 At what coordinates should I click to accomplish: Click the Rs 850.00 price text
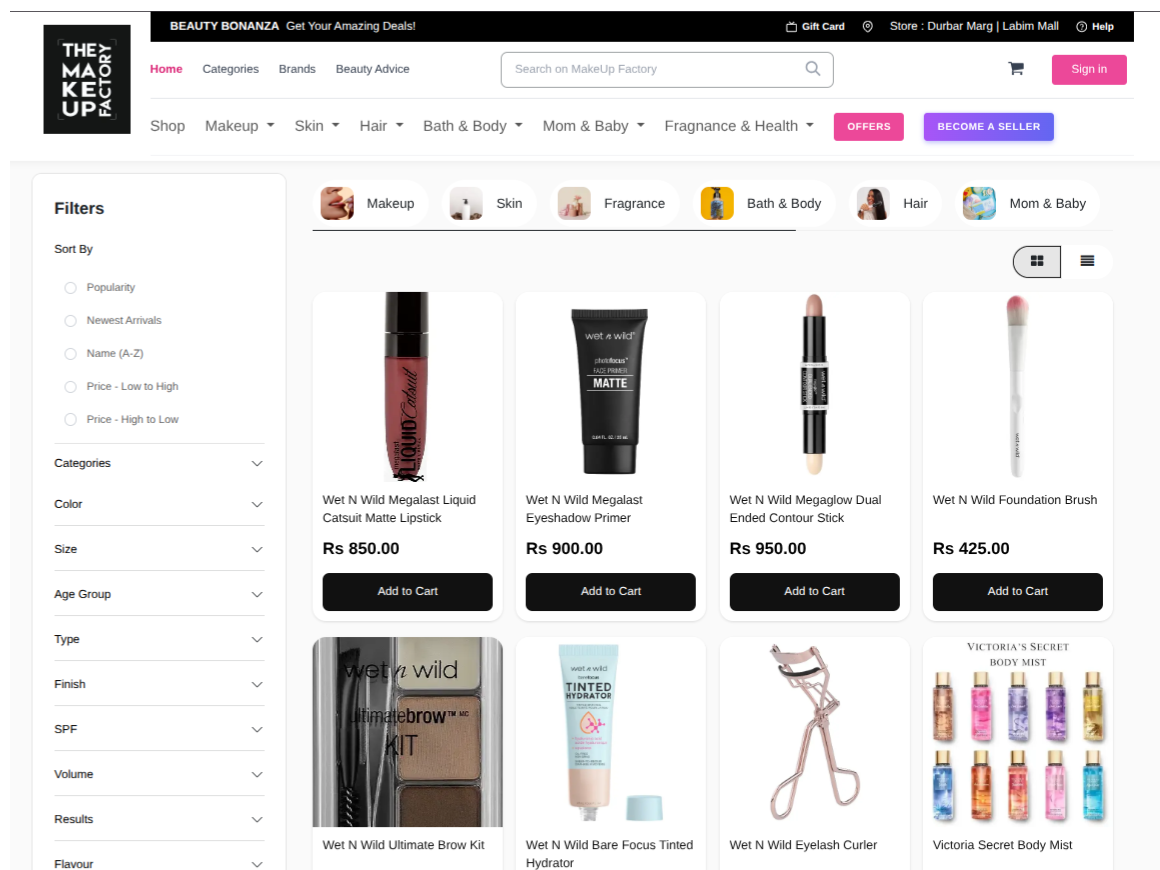coord(361,549)
